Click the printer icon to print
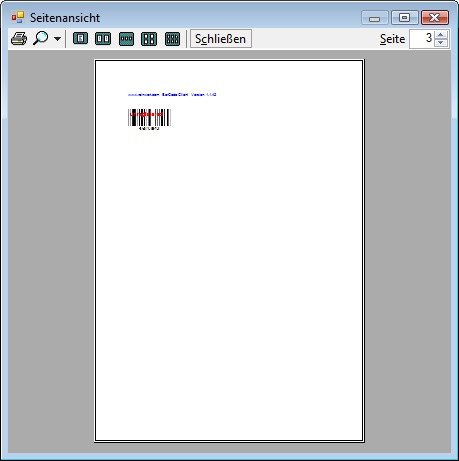Viewport: 459px width, 461px height. pos(19,39)
